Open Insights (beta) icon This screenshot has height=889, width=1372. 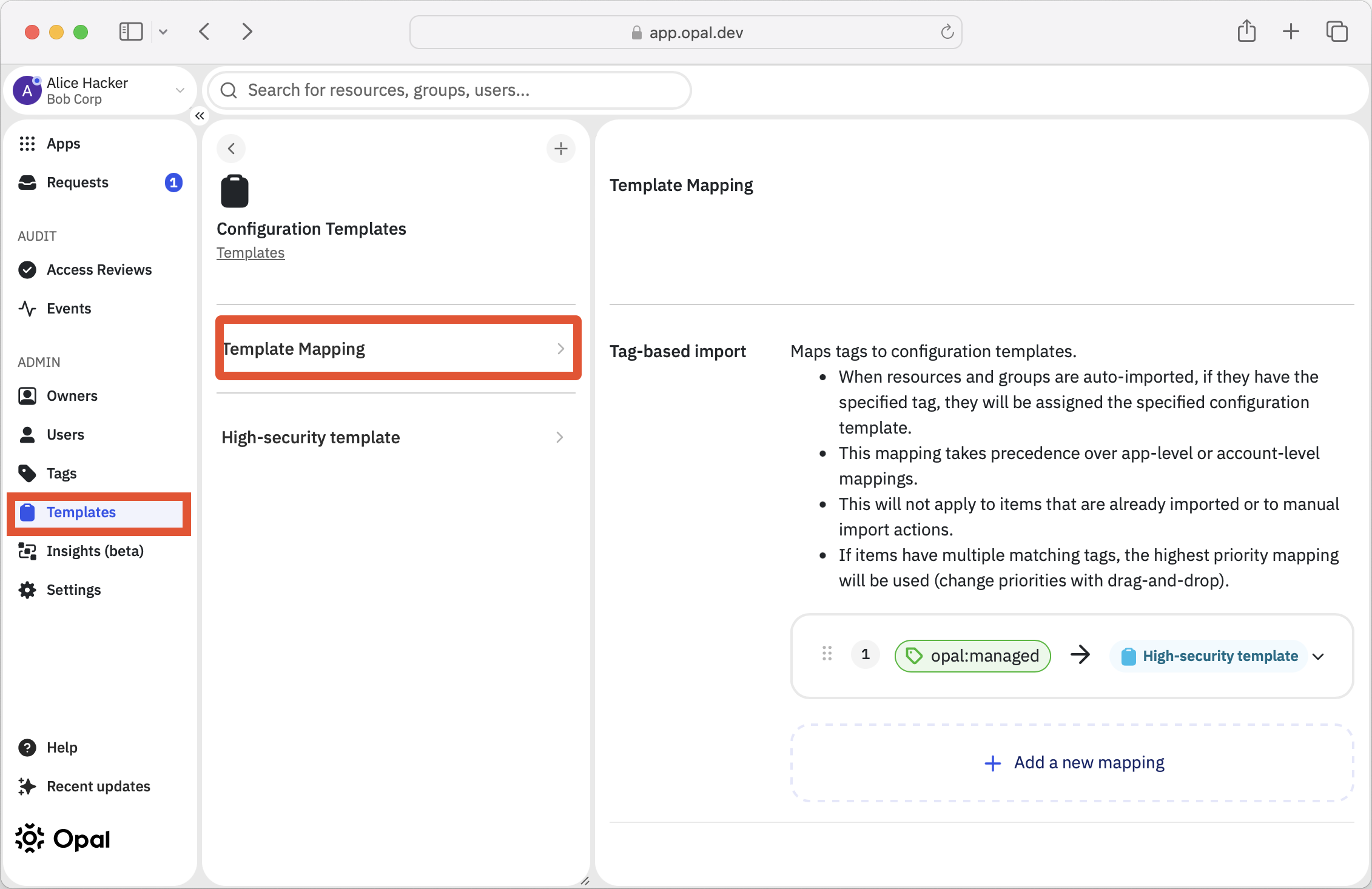click(x=27, y=551)
